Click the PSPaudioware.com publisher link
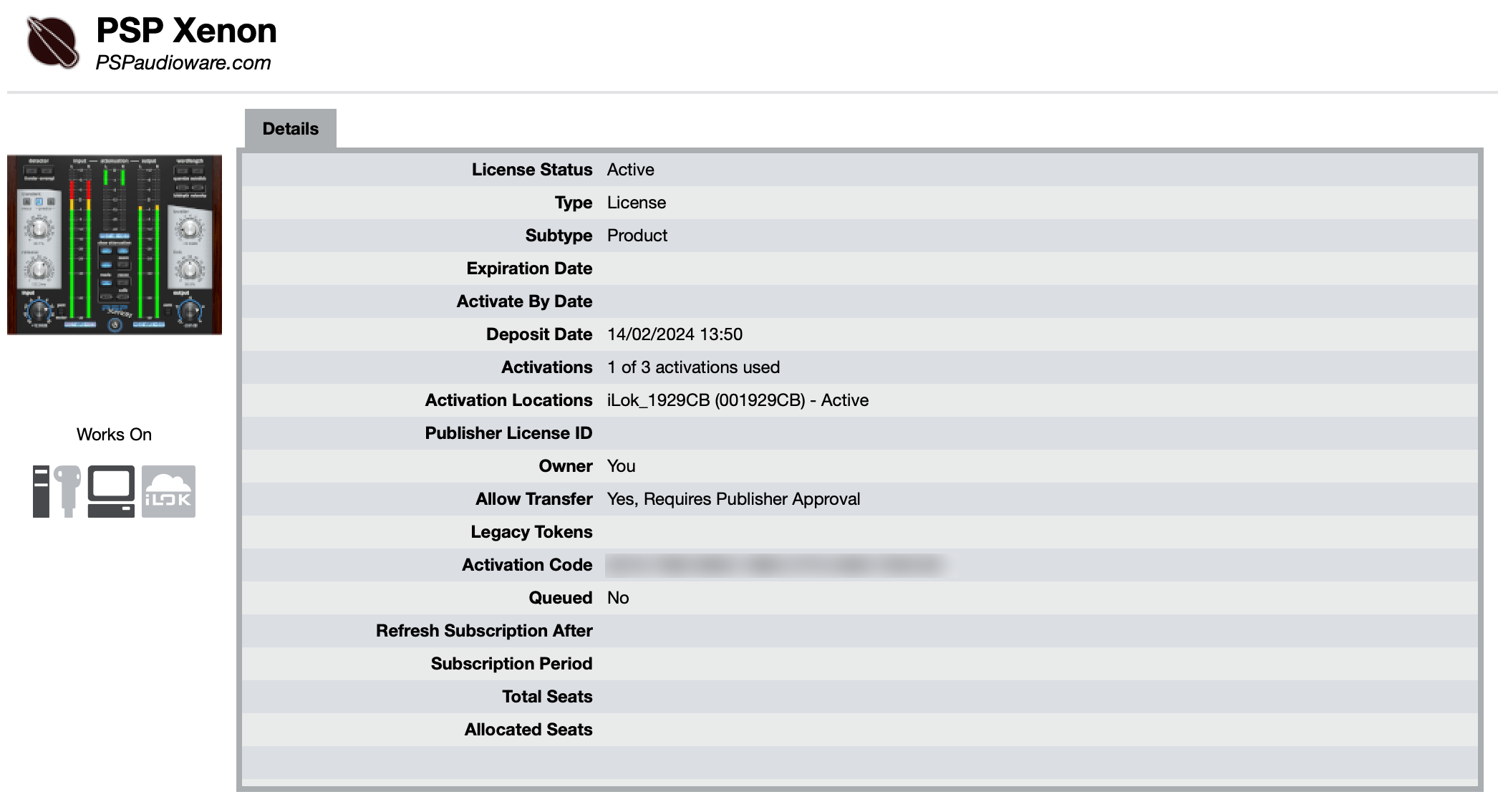1498x812 pixels. (x=183, y=63)
